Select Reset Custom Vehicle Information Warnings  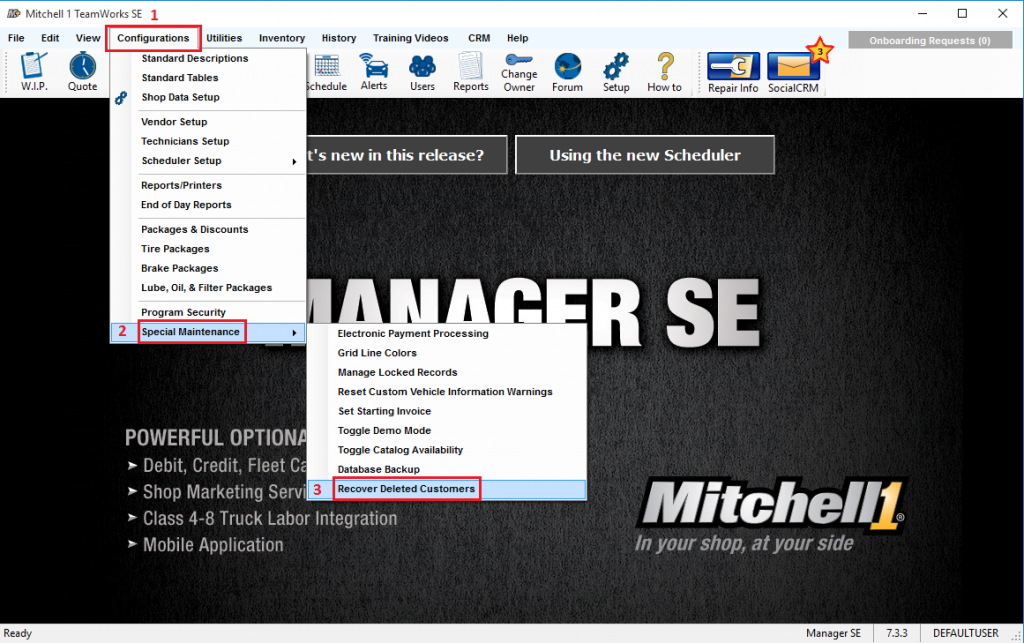point(447,392)
